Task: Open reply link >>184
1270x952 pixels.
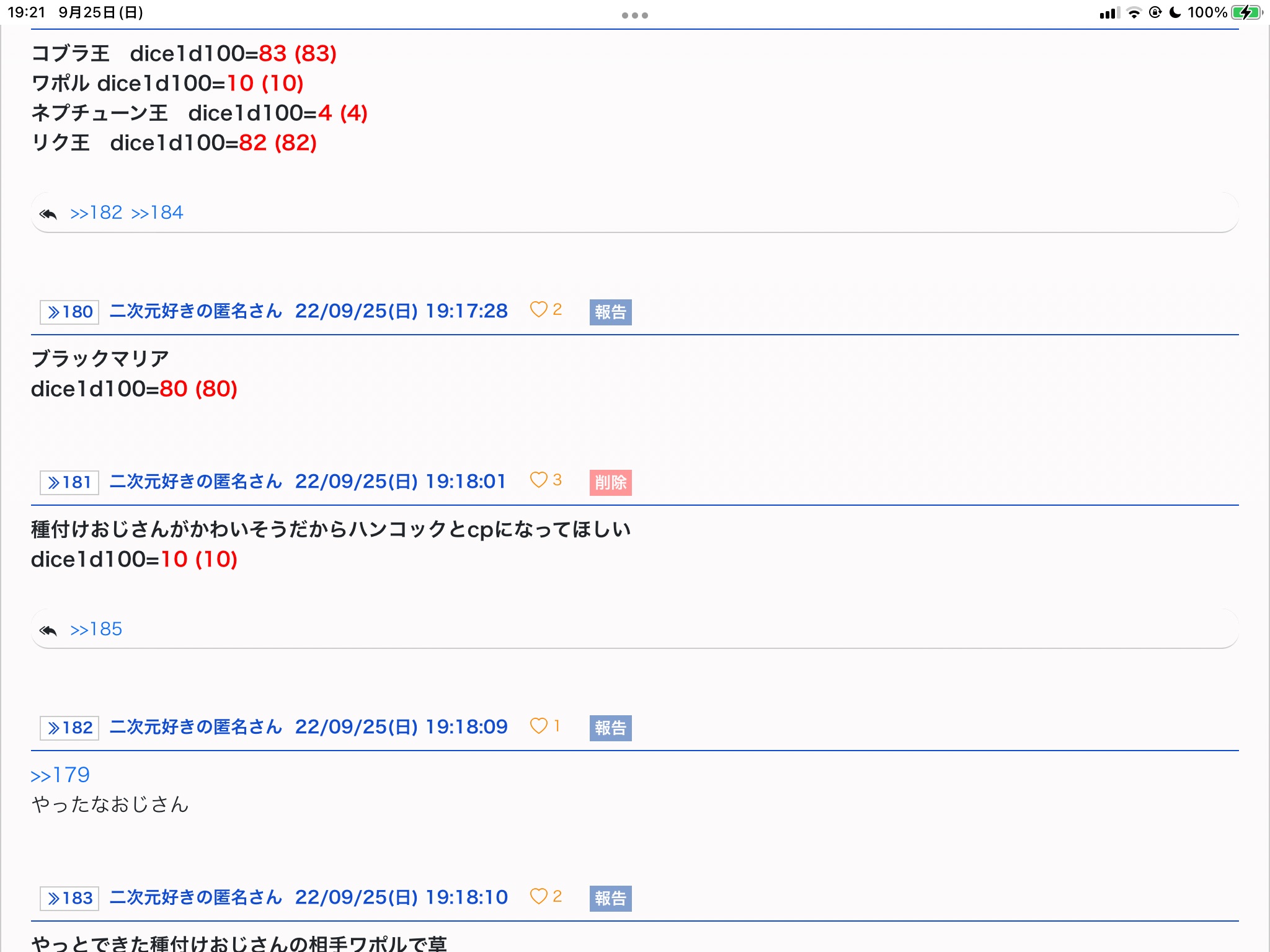Action: pyautogui.click(x=158, y=213)
